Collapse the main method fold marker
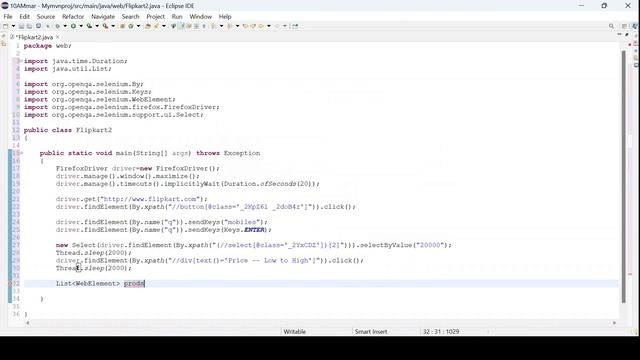 [x=21, y=153]
